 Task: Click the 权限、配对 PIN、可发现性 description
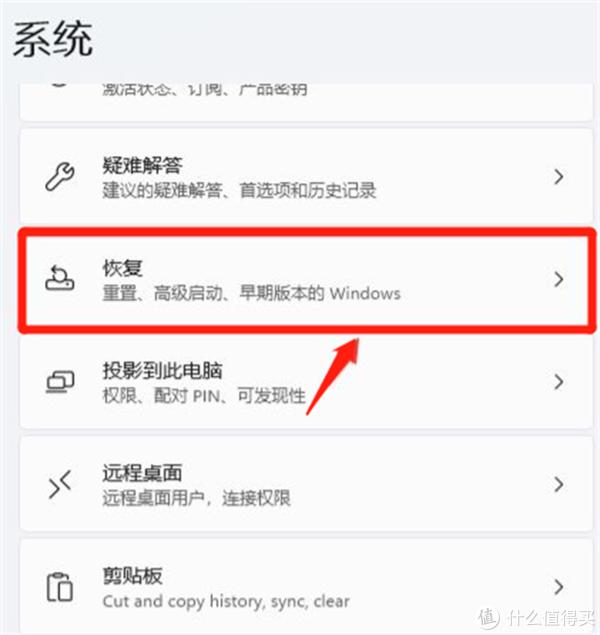tap(204, 395)
